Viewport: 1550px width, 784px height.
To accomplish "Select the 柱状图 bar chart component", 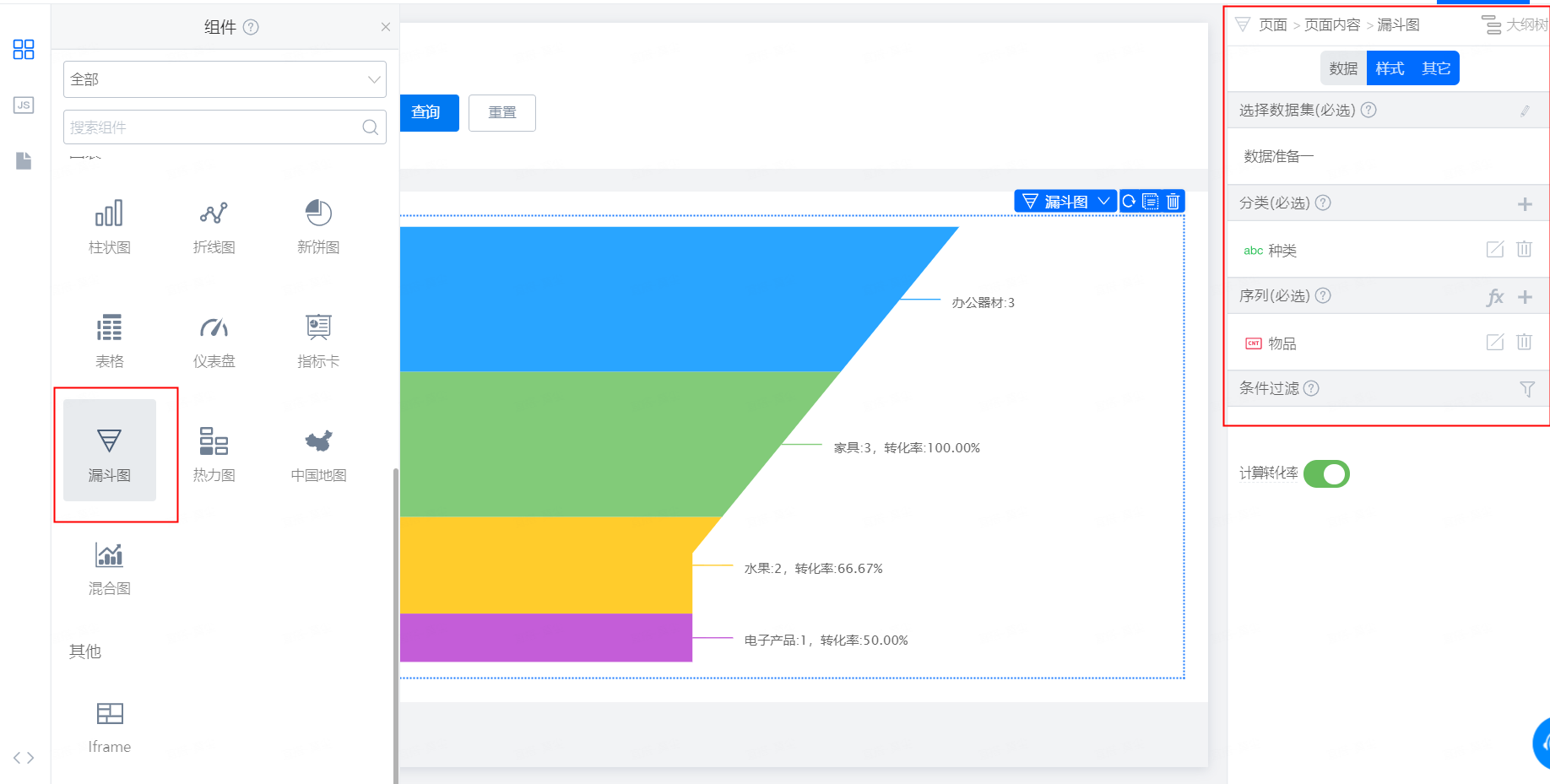I will click(110, 225).
